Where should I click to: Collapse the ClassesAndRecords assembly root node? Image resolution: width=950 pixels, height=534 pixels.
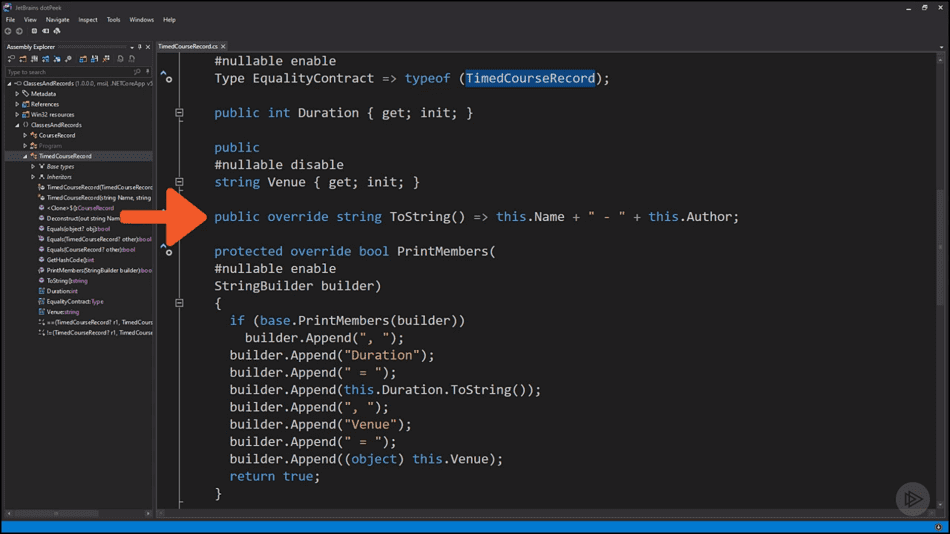click(x=9, y=84)
